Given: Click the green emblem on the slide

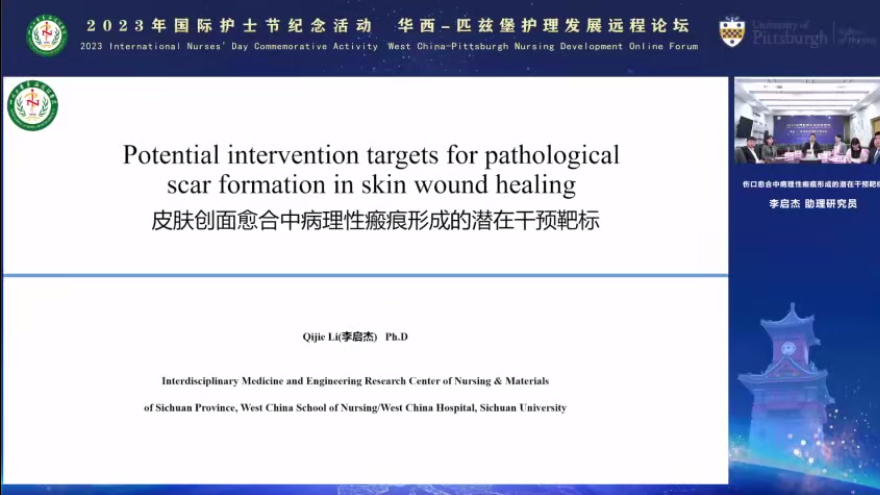Looking at the screenshot, I should (33, 106).
